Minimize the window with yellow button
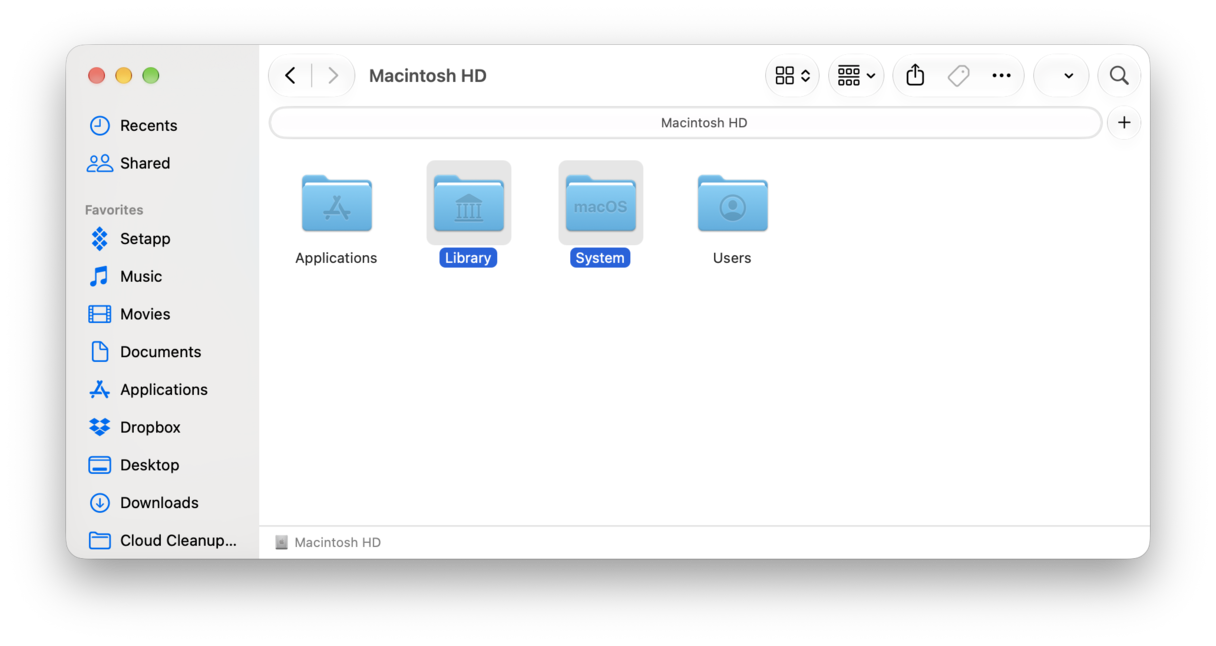Image resolution: width=1216 pixels, height=646 pixels. (124, 76)
